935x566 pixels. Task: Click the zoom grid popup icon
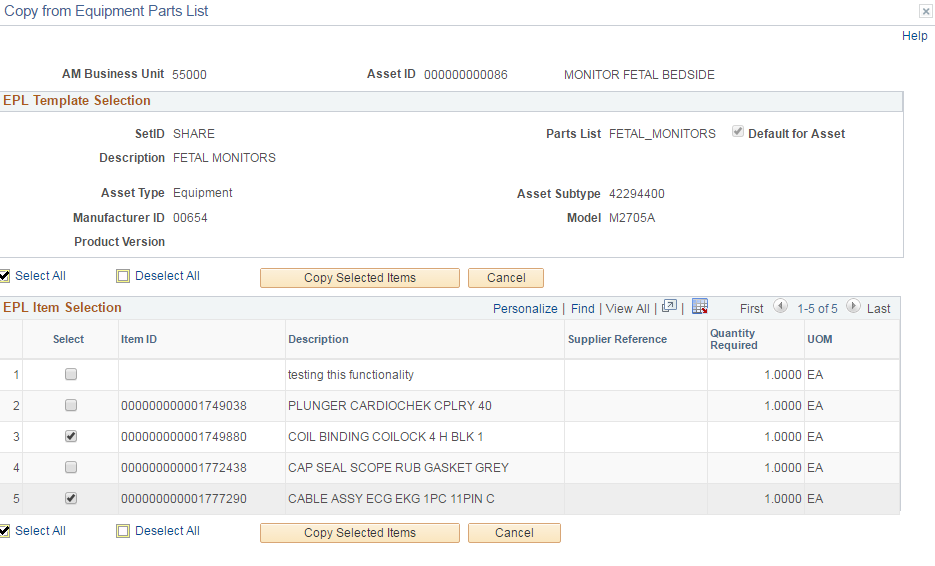pos(669,307)
